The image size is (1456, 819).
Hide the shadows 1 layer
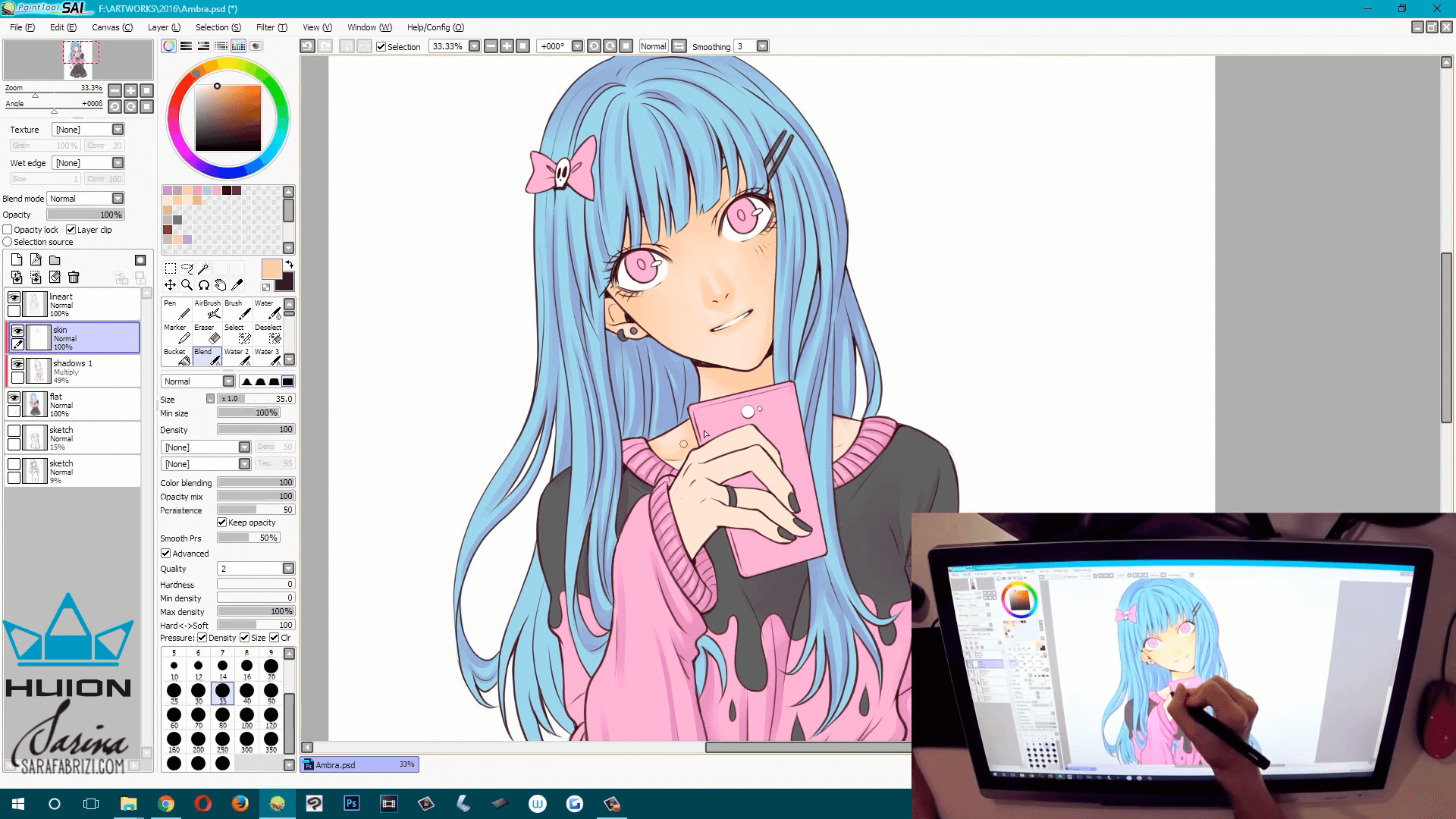click(17, 365)
